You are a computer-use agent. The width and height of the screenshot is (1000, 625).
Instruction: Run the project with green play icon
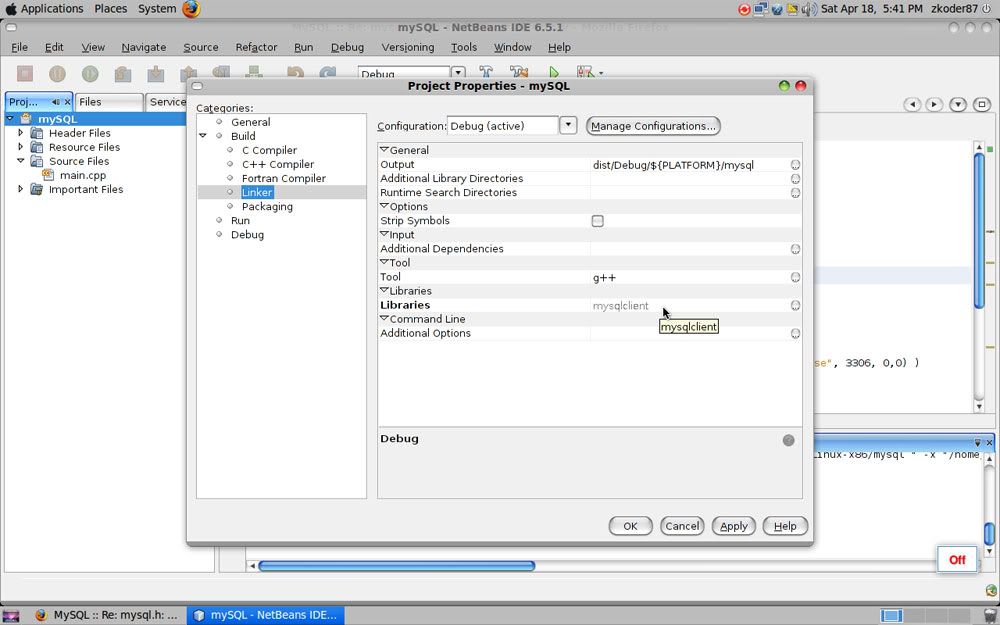pos(554,73)
